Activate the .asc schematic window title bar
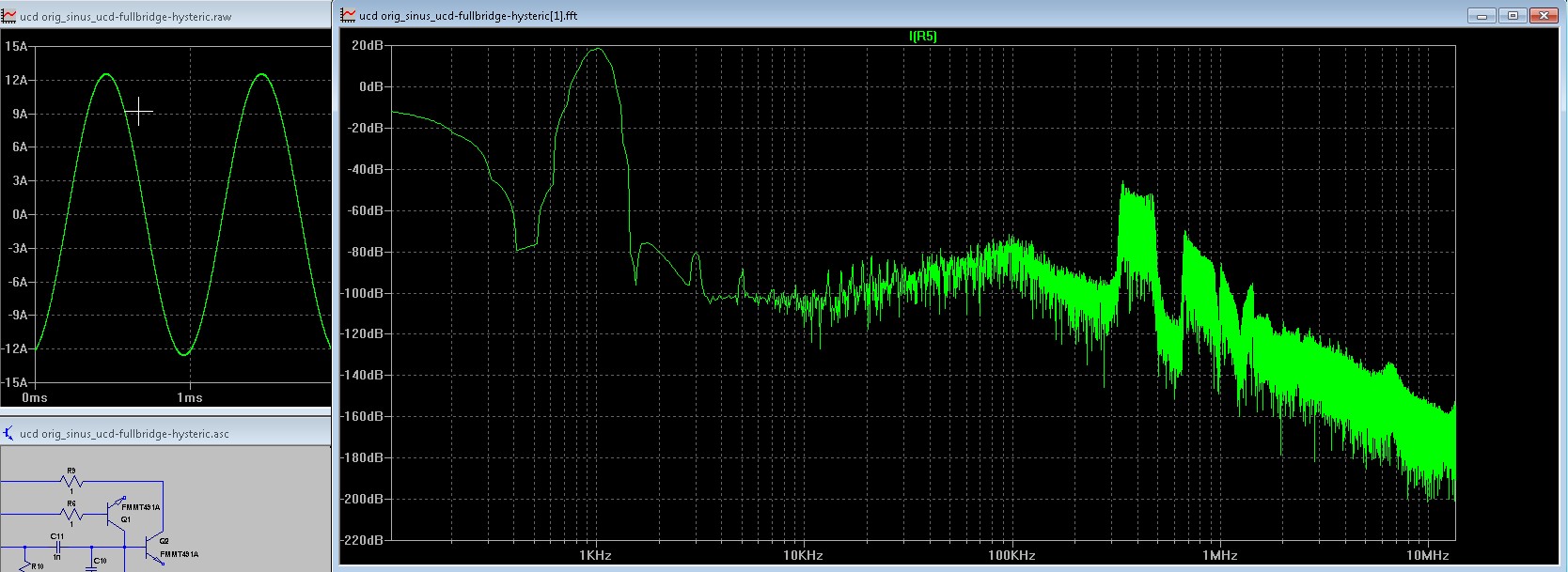This screenshot has width=1568, height=572. (x=165, y=433)
